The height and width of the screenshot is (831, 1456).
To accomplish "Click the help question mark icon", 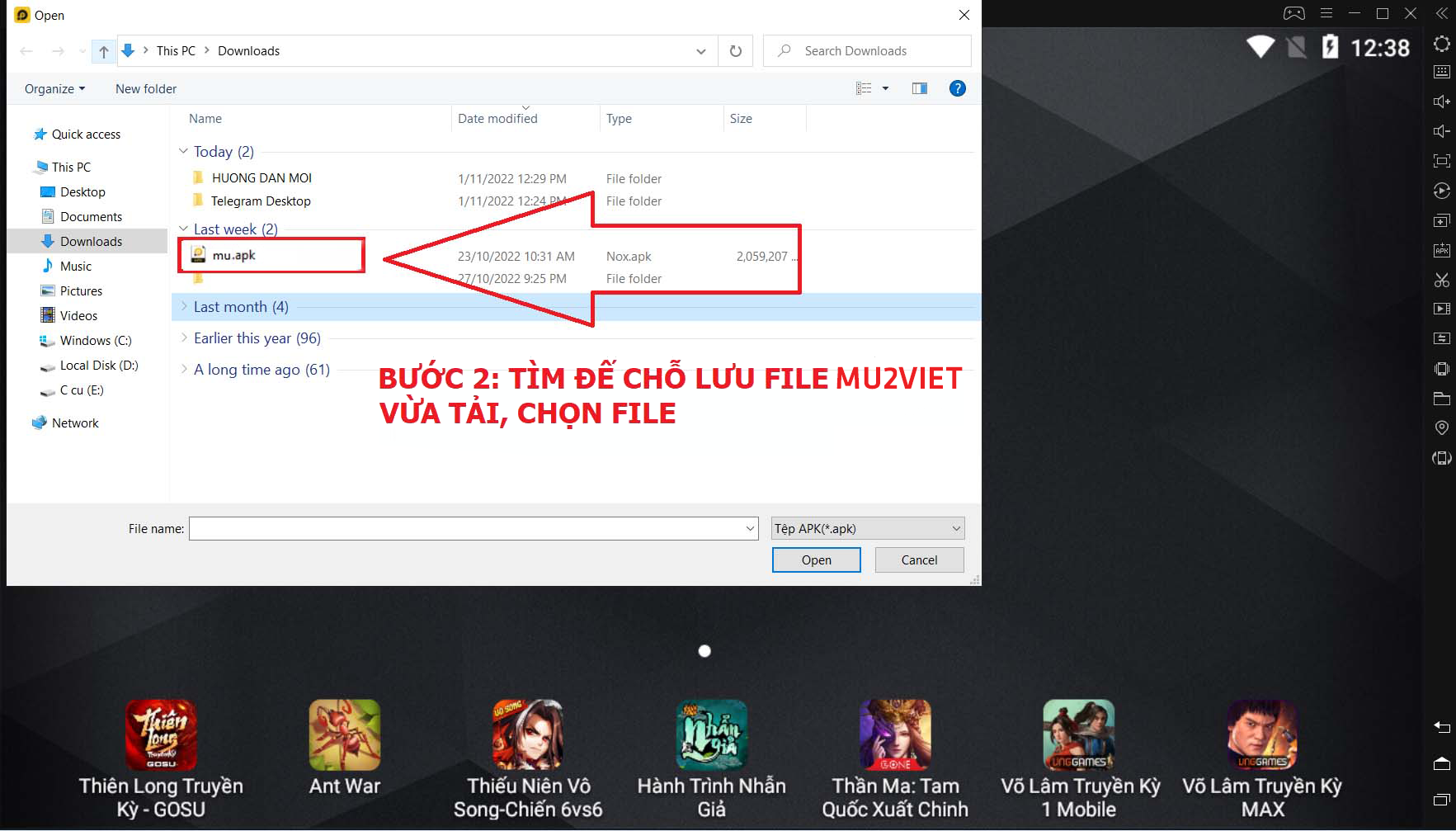I will click(957, 88).
